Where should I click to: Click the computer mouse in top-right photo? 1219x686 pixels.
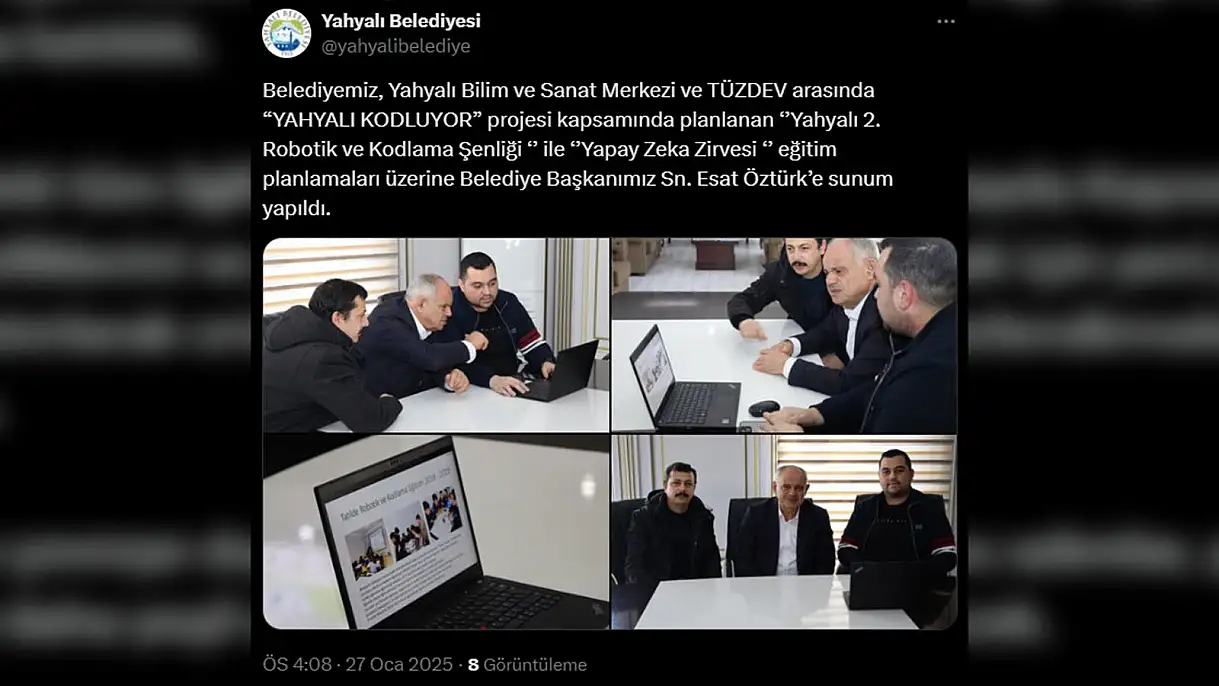click(x=764, y=408)
